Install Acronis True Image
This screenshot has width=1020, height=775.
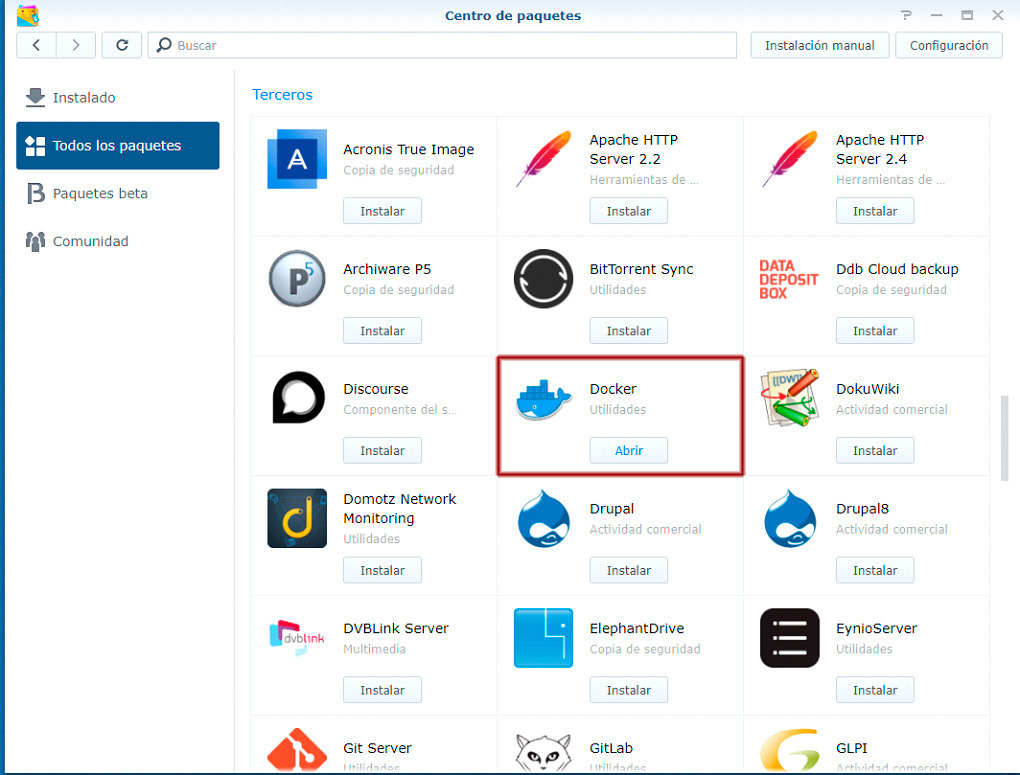pos(382,211)
